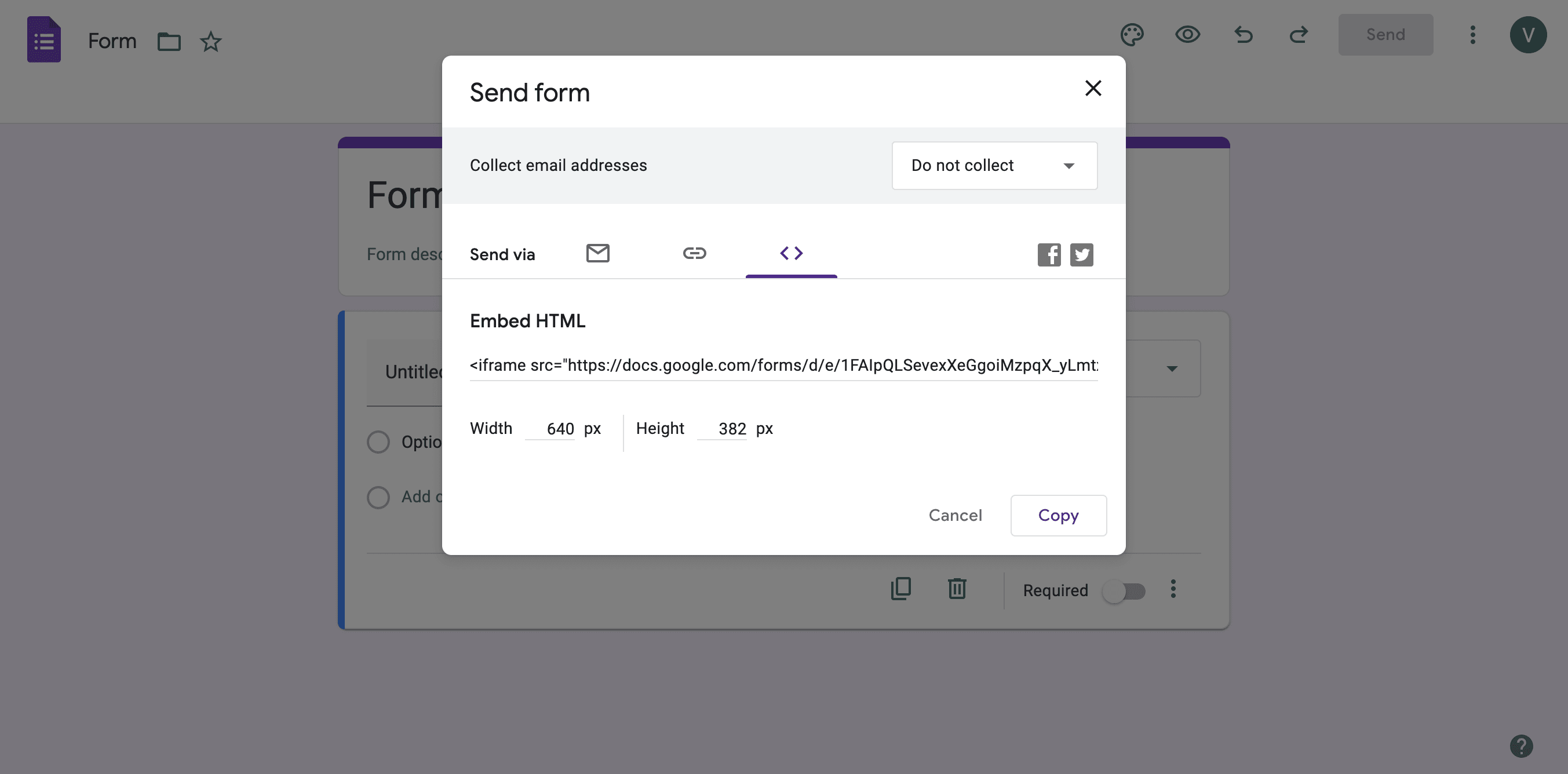The image size is (1568, 774).
Task: Open question more options menu
Action: (1173, 589)
